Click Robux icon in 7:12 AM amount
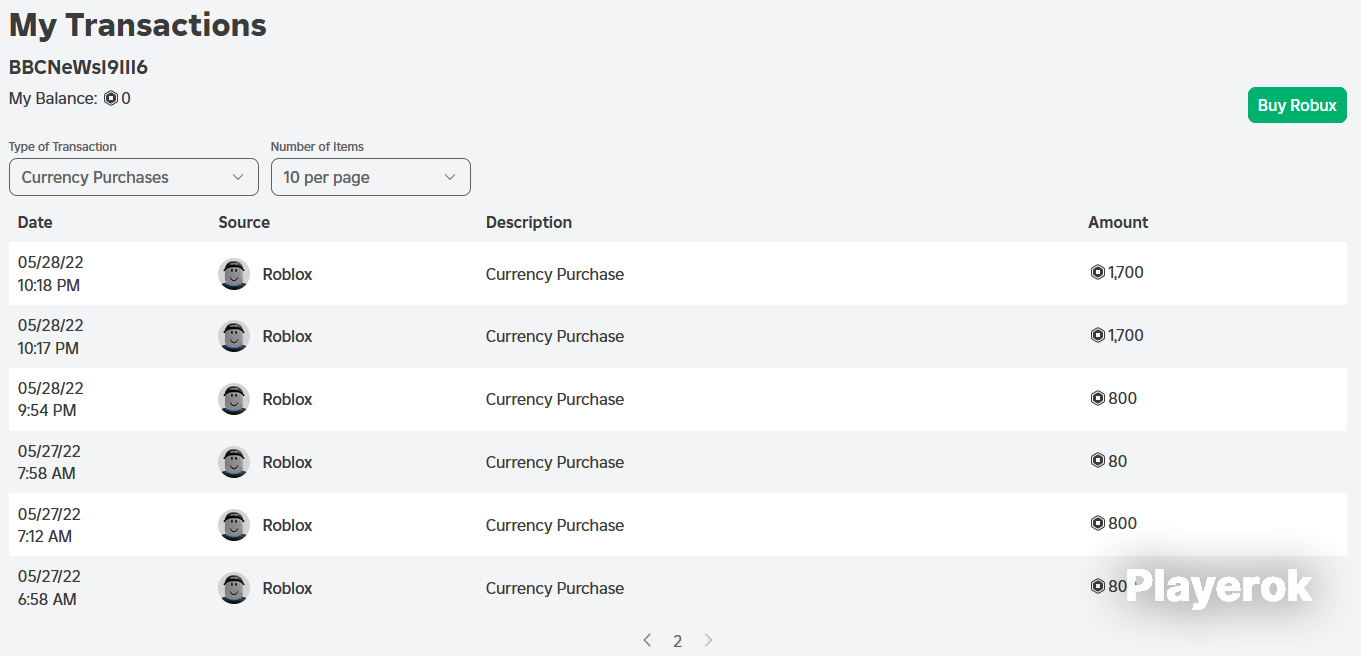The height and width of the screenshot is (656, 1361). [x=1097, y=523]
